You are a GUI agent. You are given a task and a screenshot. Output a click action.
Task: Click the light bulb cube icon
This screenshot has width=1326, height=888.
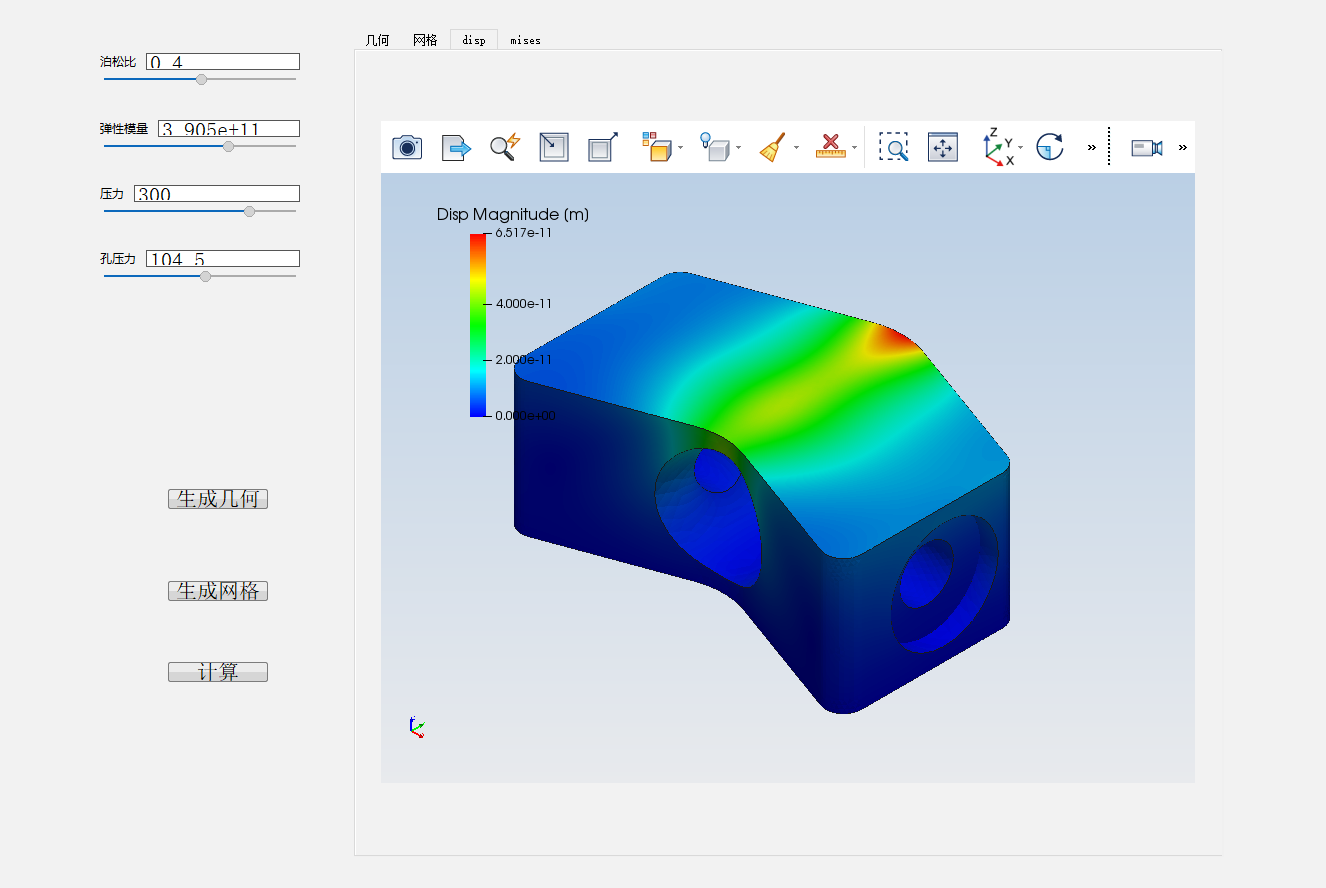[x=713, y=148]
